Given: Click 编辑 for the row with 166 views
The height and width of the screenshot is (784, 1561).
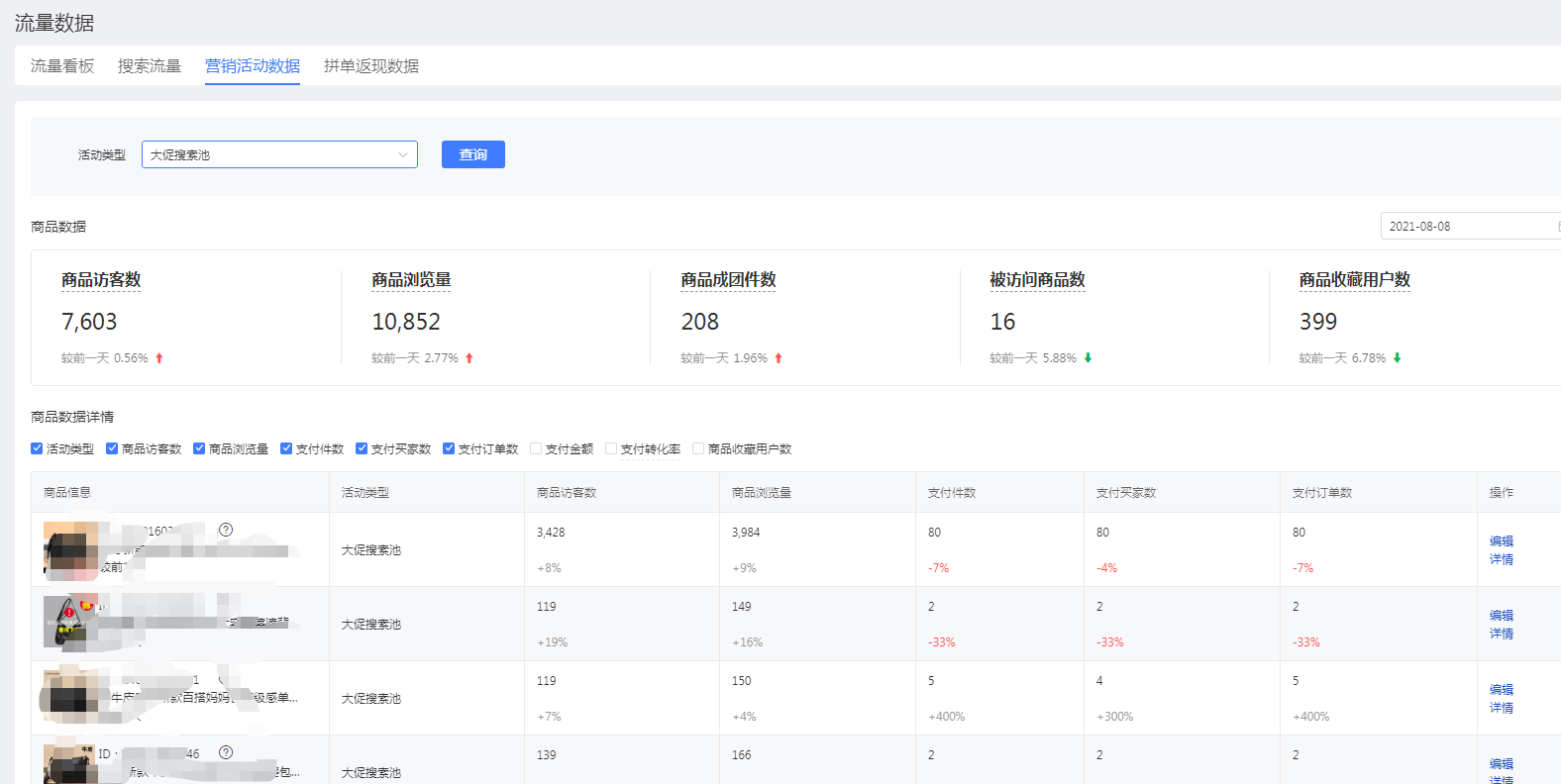Looking at the screenshot, I should point(1502,764).
